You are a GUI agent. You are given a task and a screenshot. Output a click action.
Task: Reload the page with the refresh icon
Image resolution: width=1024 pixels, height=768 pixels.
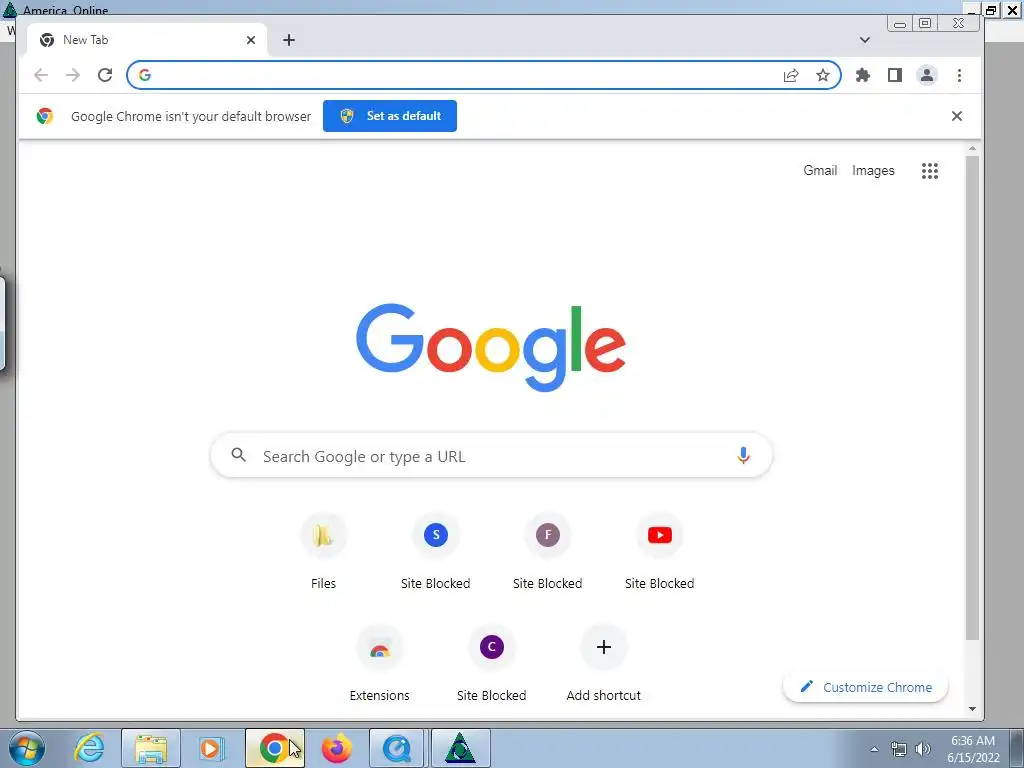coord(105,75)
